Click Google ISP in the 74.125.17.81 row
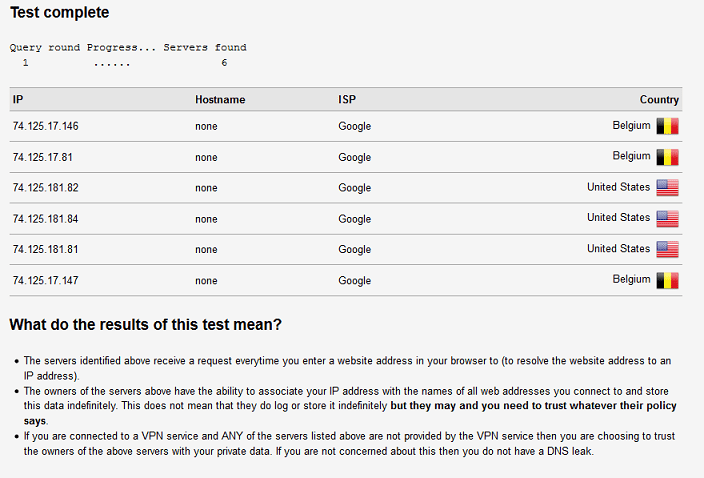Screen dimensions: 704x478 click(x=355, y=158)
